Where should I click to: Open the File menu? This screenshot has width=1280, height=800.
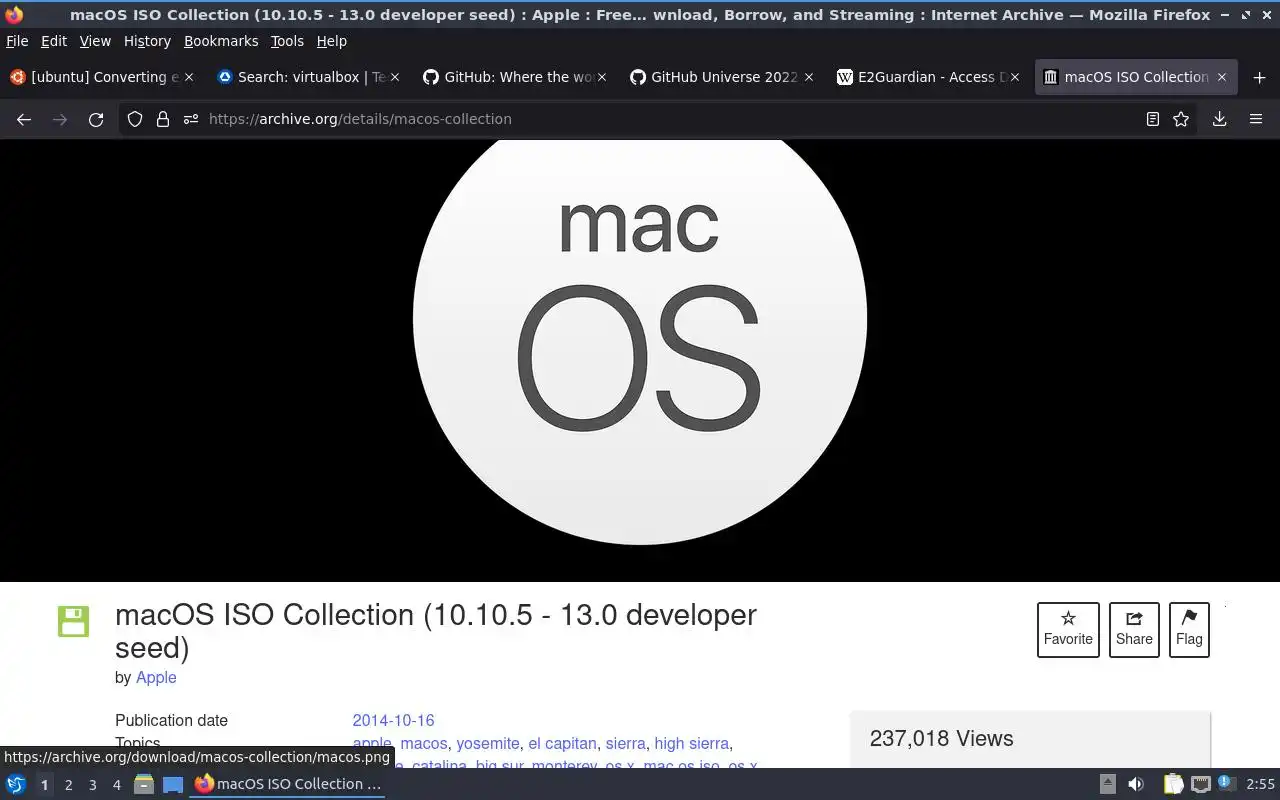[17, 41]
